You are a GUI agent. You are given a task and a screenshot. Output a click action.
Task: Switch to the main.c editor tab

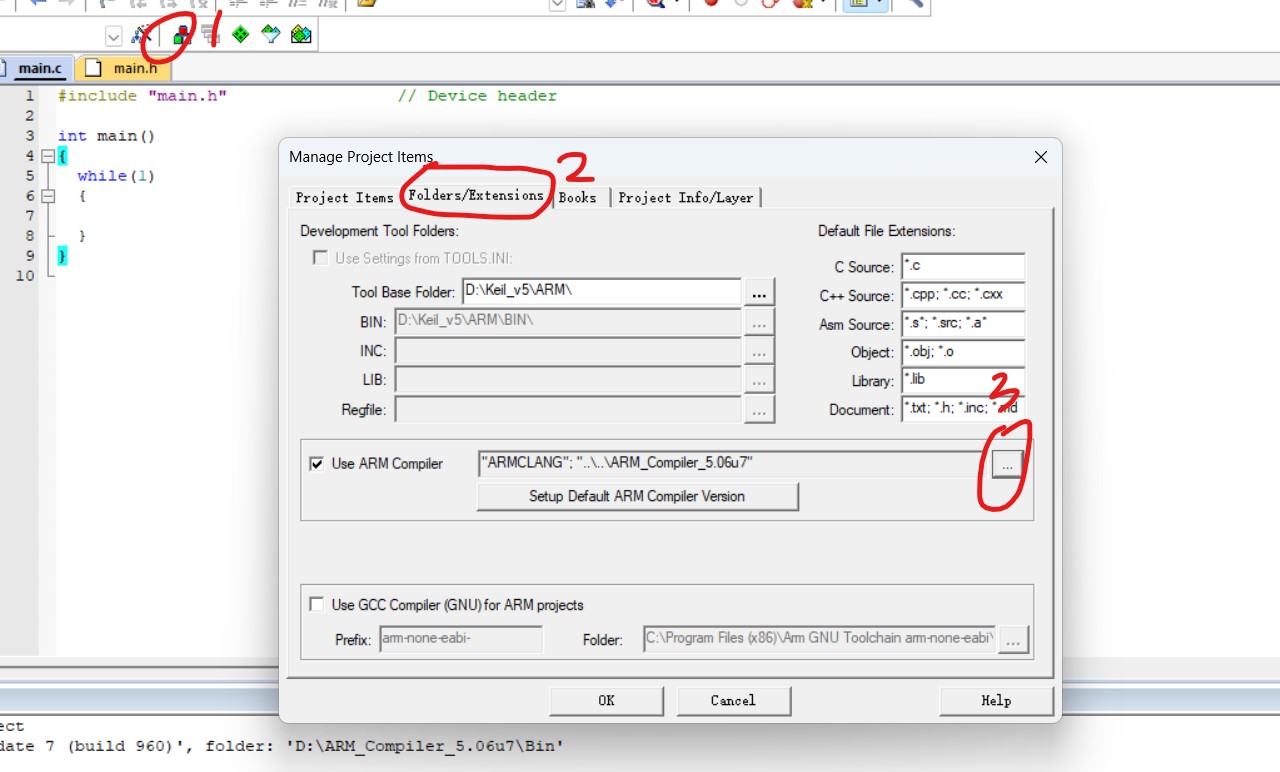click(36, 68)
